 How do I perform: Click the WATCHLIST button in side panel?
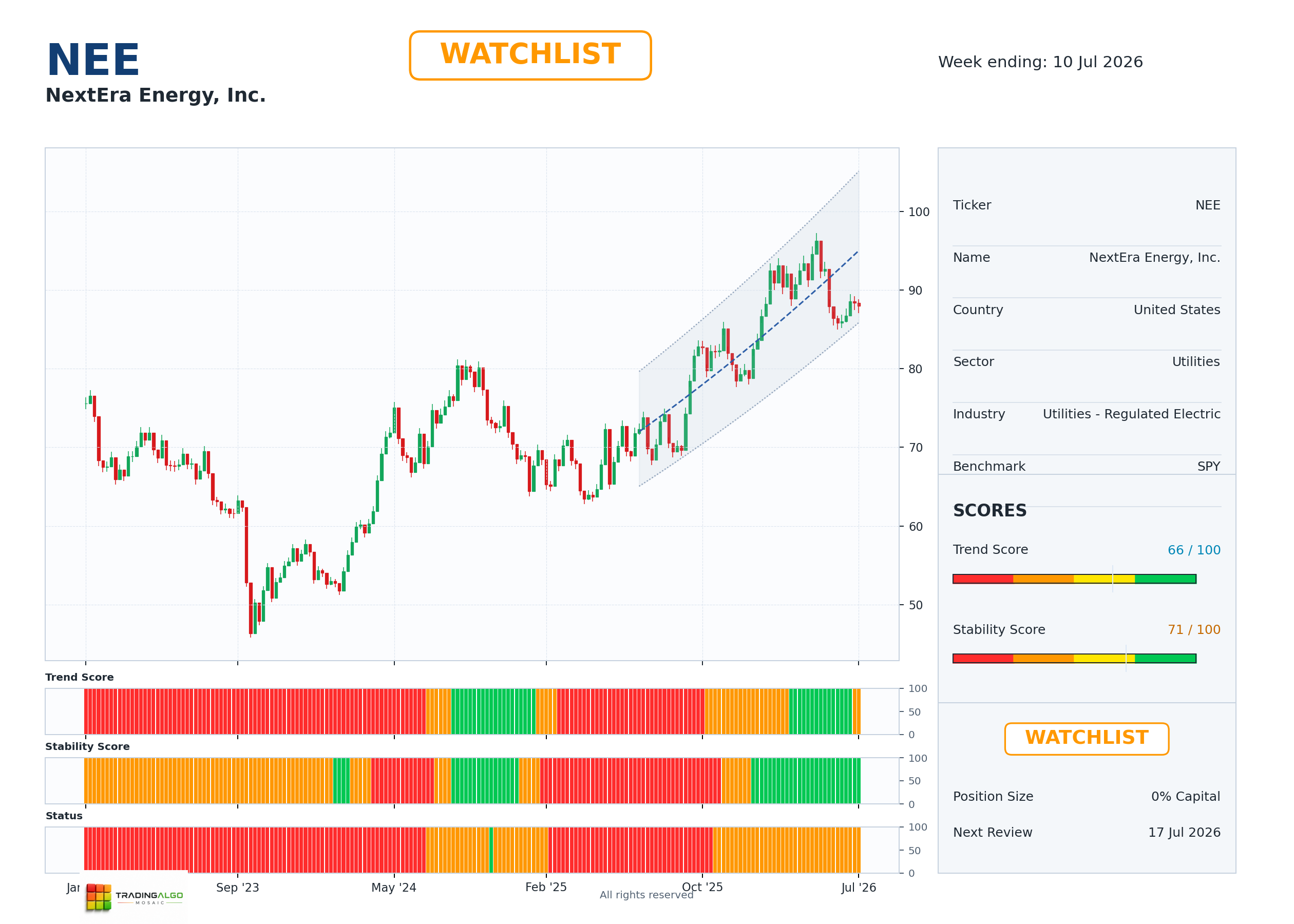coord(1087,739)
